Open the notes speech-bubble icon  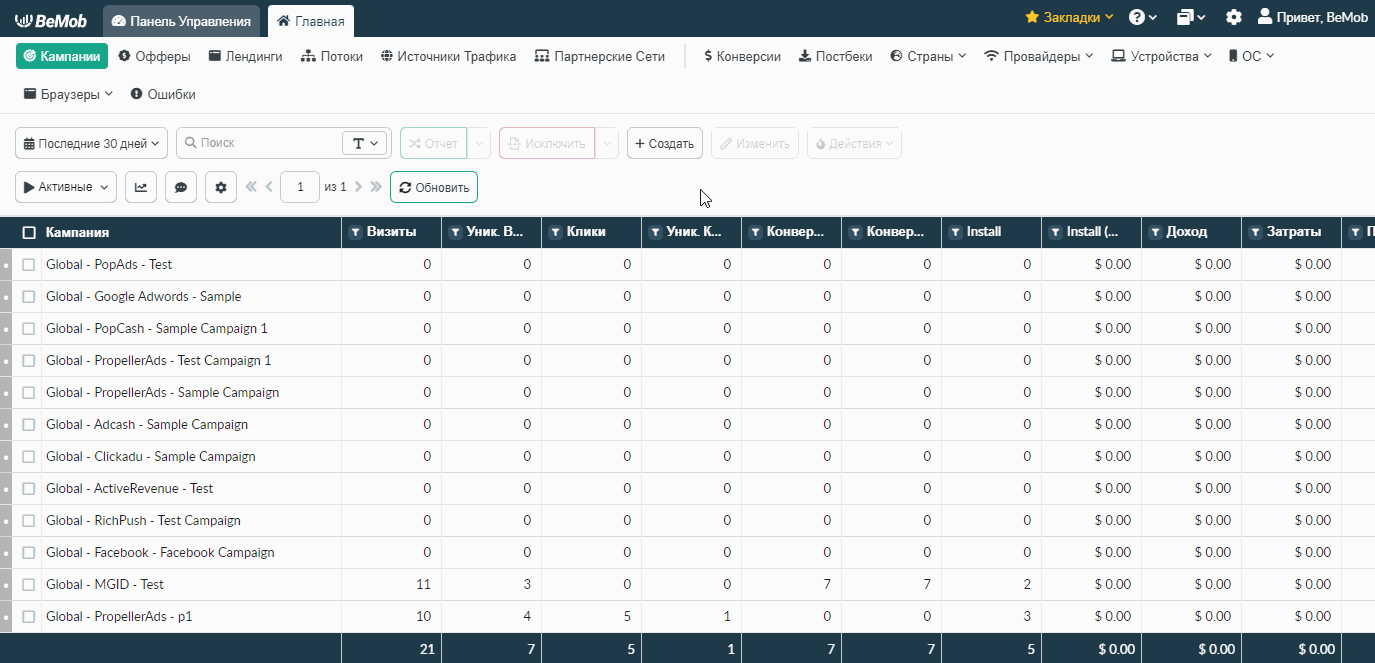(181, 187)
